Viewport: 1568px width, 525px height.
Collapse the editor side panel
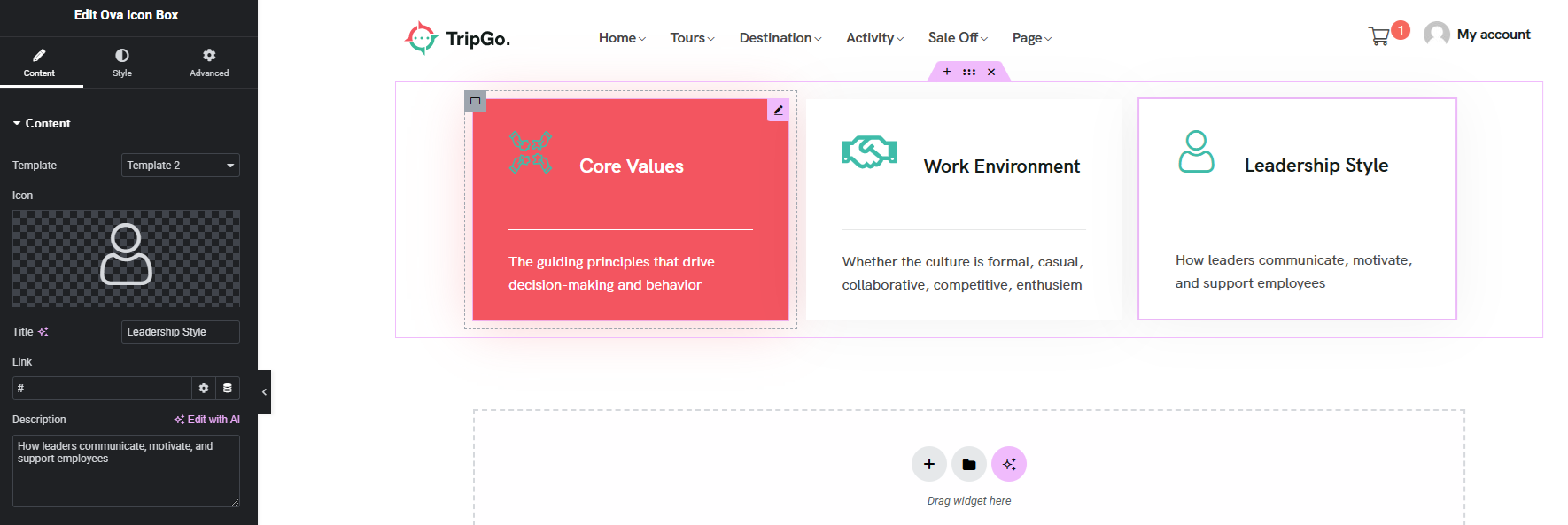264,391
